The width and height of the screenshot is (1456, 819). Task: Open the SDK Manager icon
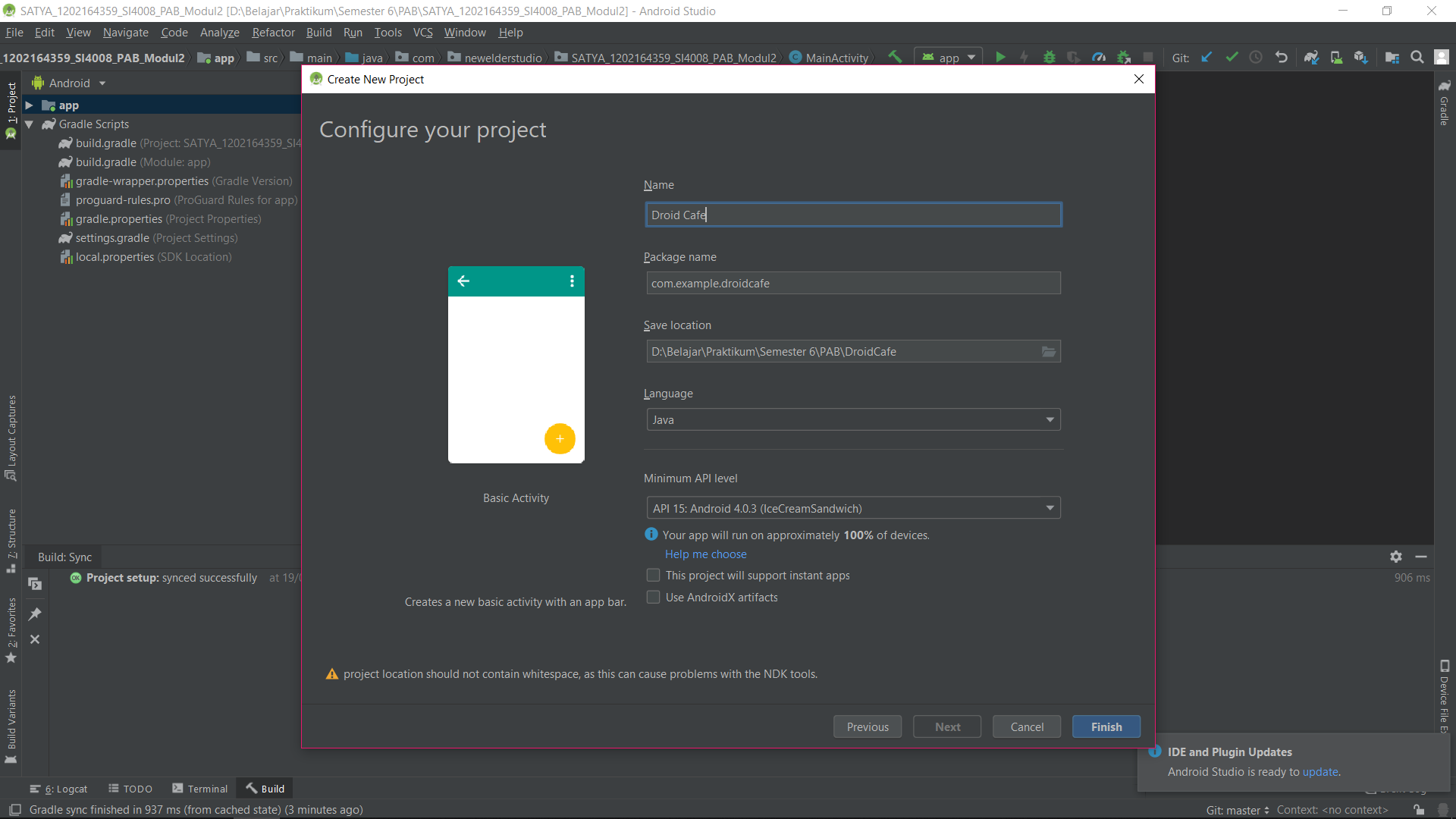tap(1361, 57)
